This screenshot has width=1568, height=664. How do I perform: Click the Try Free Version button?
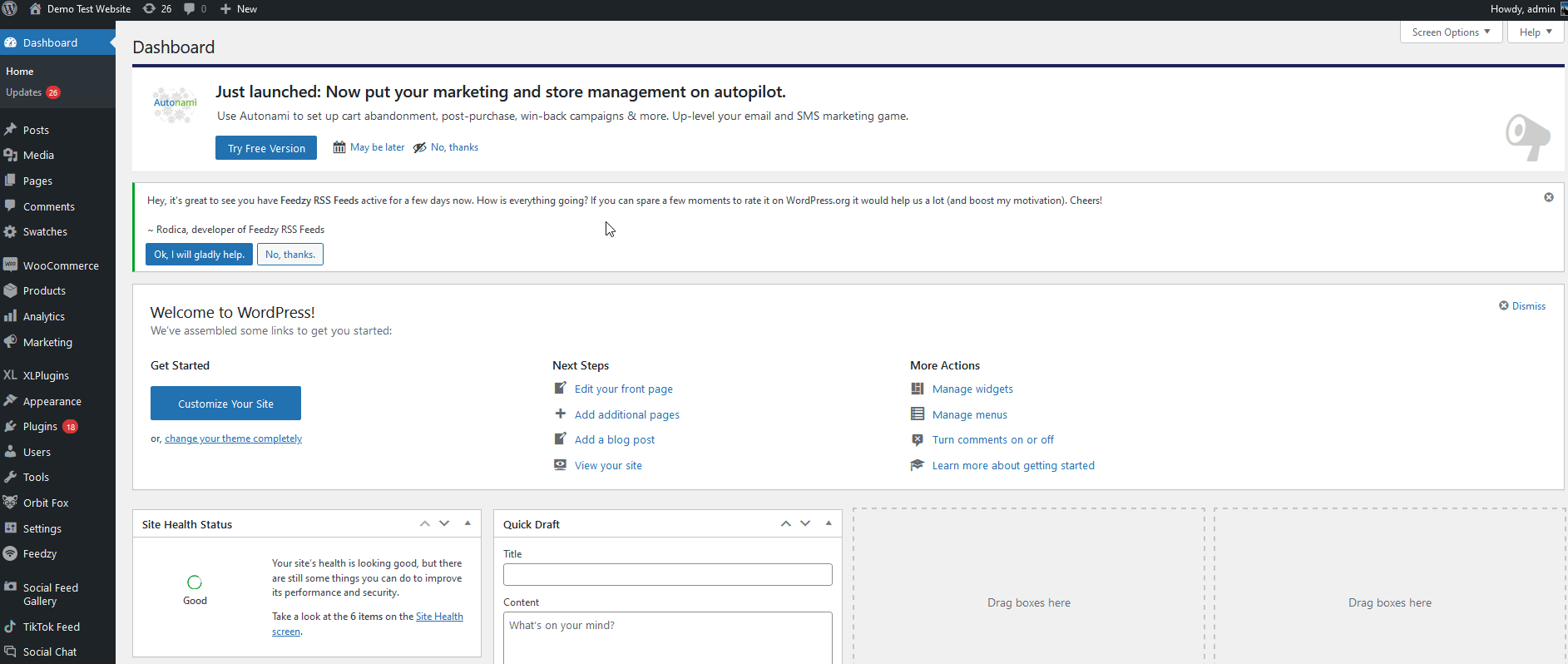tap(266, 148)
